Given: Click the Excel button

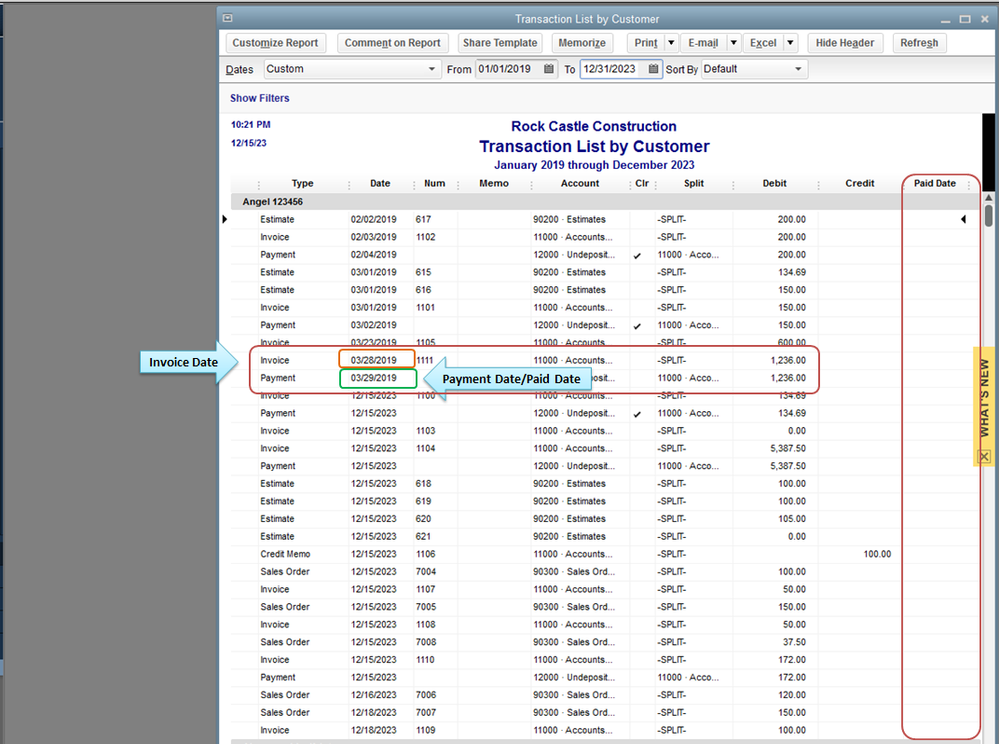Looking at the screenshot, I should [x=763, y=43].
